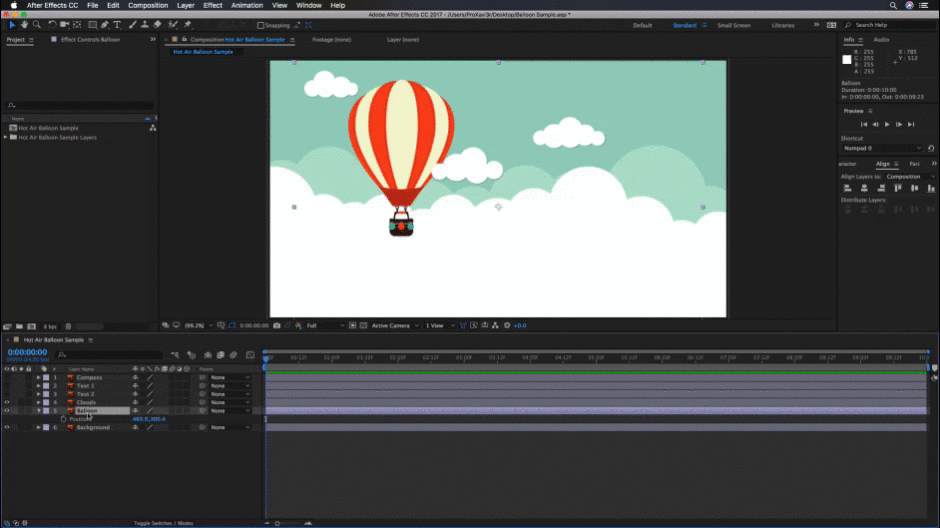Select the Eraser tool

(x=157, y=25)
